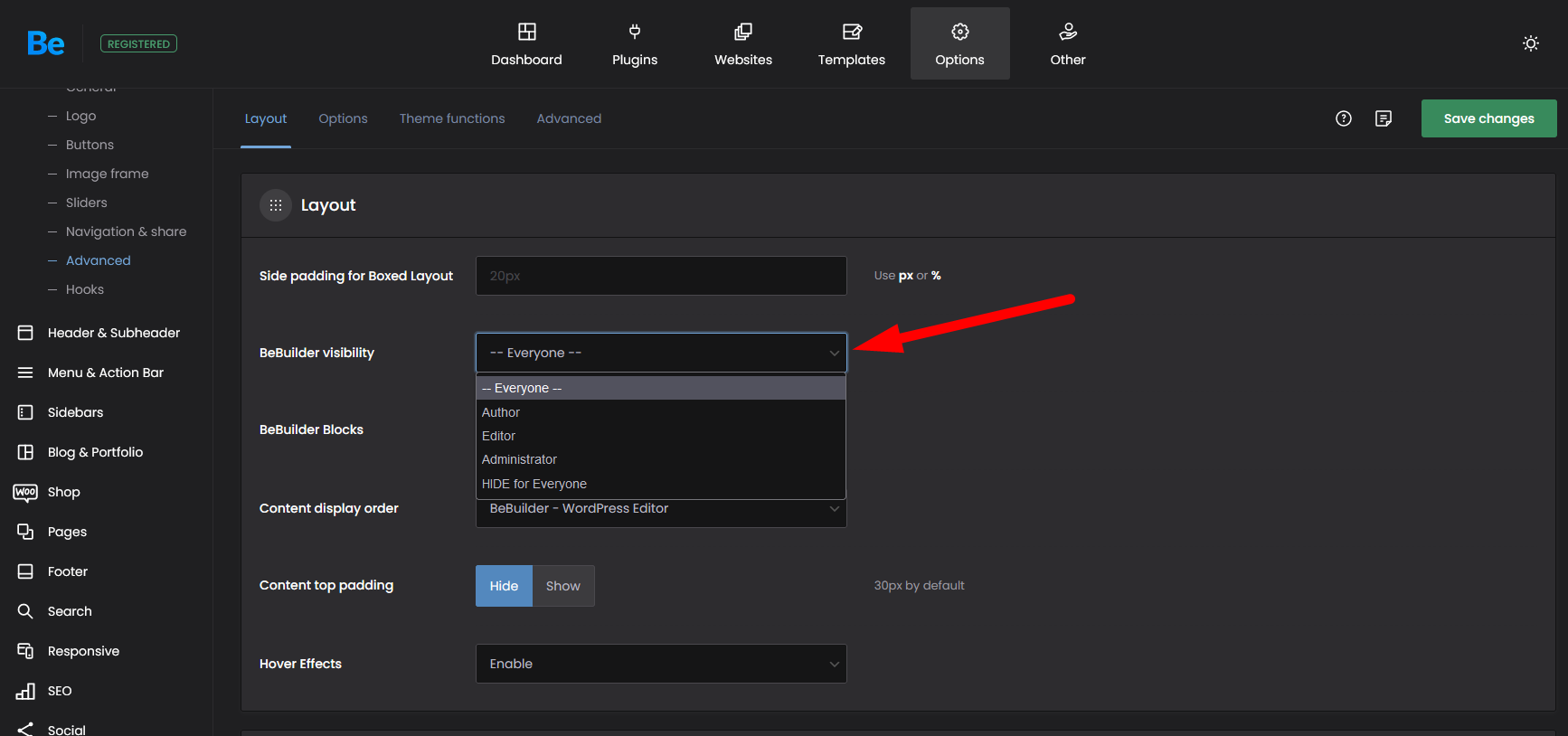Click the SEO chart icon

pyautogui.click(x=25, y=691)
